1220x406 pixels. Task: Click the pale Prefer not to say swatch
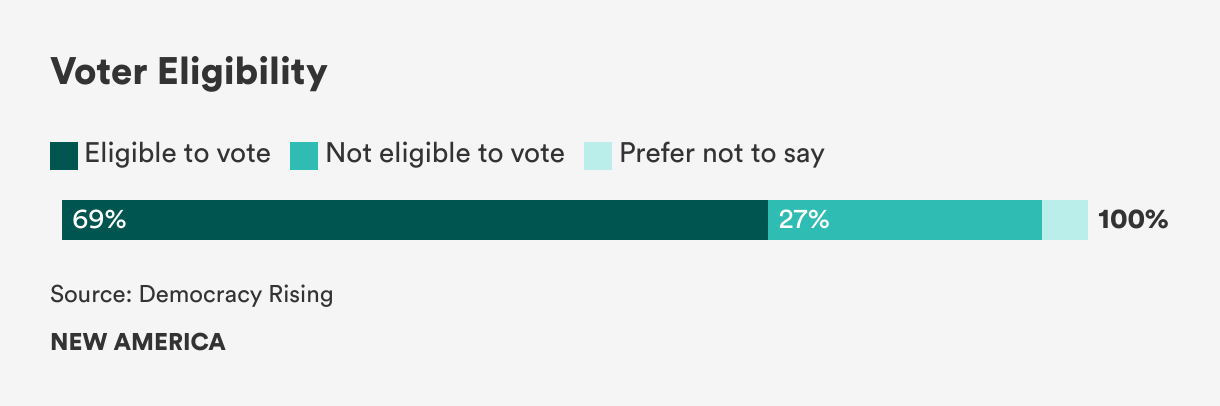(x=598, y=156)
